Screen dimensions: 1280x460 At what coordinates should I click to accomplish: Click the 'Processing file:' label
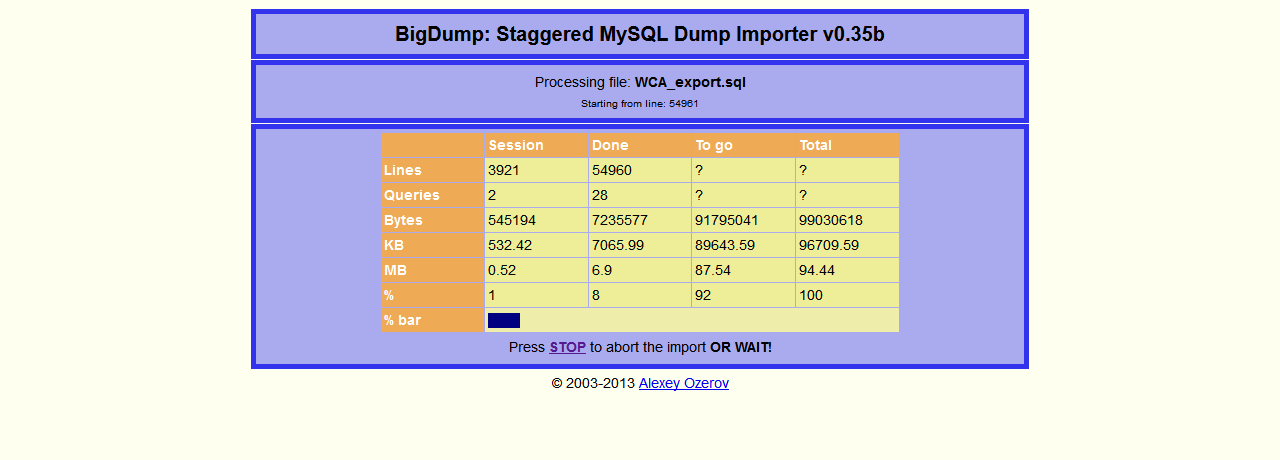point(583,82)
